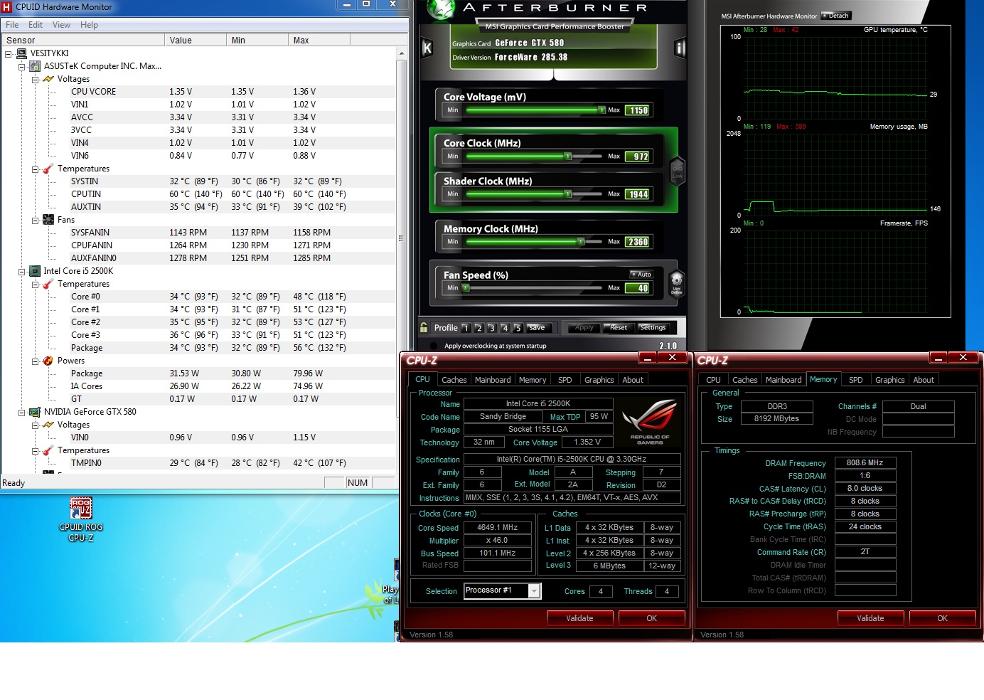The width and height of the screenshot is (984, 700).
Task: Toggle the link clocks button beside Shader Clock
Action: [677, 171]
